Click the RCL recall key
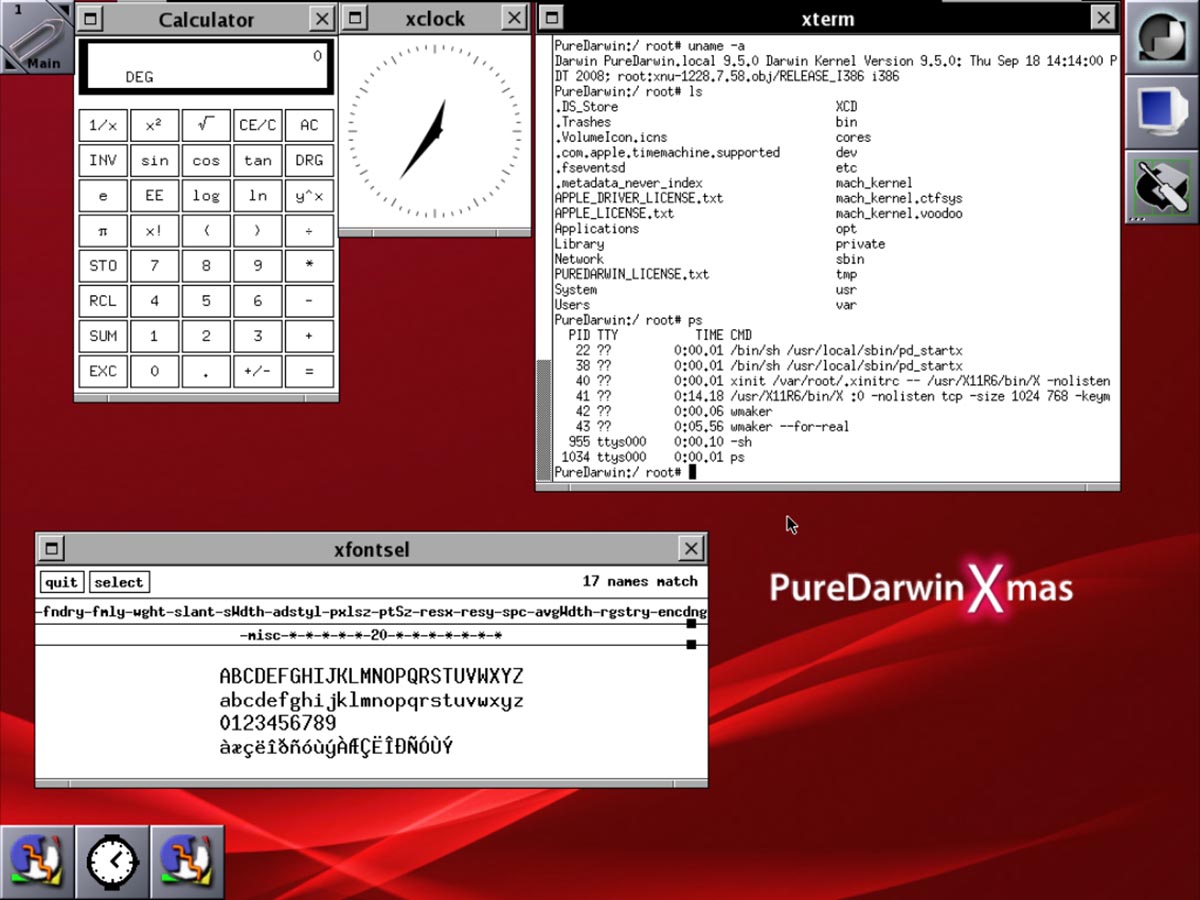 (103, 301)
